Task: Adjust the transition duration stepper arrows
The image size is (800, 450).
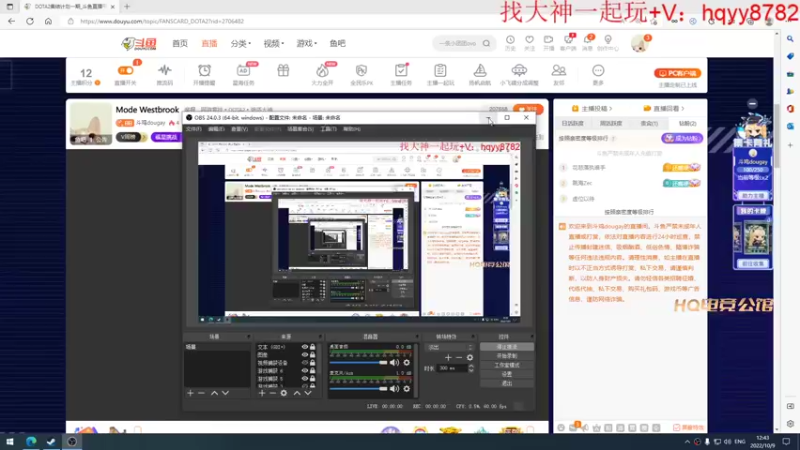Action: pyautogui.click(x=471, y=368)
